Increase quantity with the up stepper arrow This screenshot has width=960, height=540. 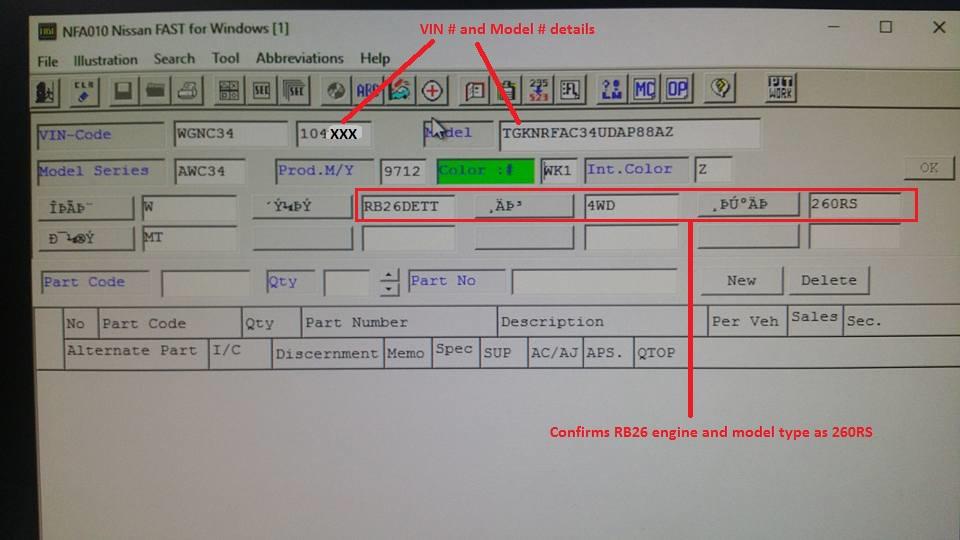[389, 276]
